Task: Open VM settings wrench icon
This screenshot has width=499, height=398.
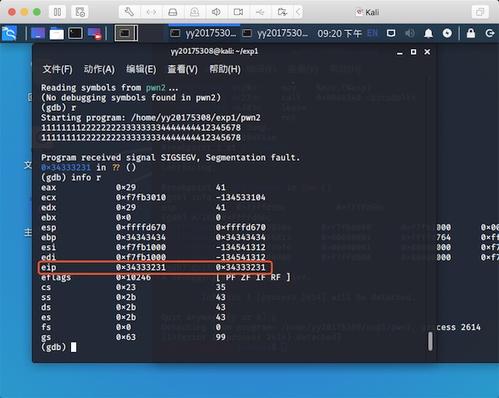Action: click(129, 12)
